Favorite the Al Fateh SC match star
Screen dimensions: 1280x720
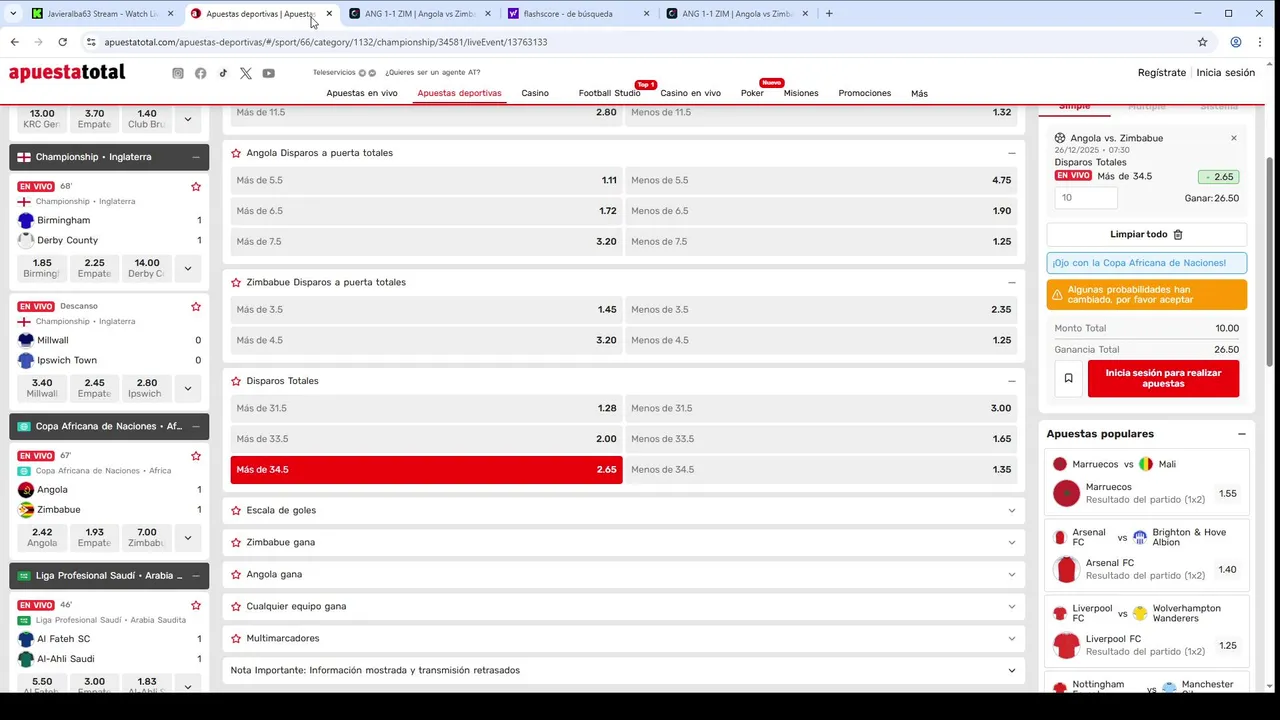tap(196, 605)
